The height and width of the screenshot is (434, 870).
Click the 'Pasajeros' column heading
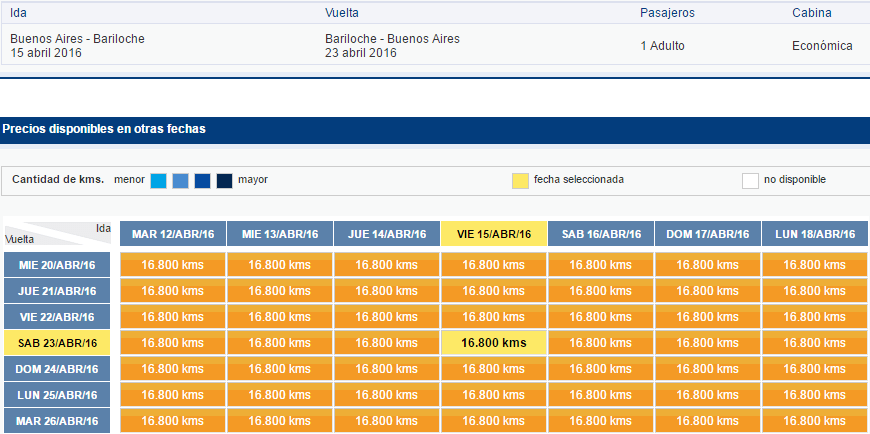[x=667, y=13]
